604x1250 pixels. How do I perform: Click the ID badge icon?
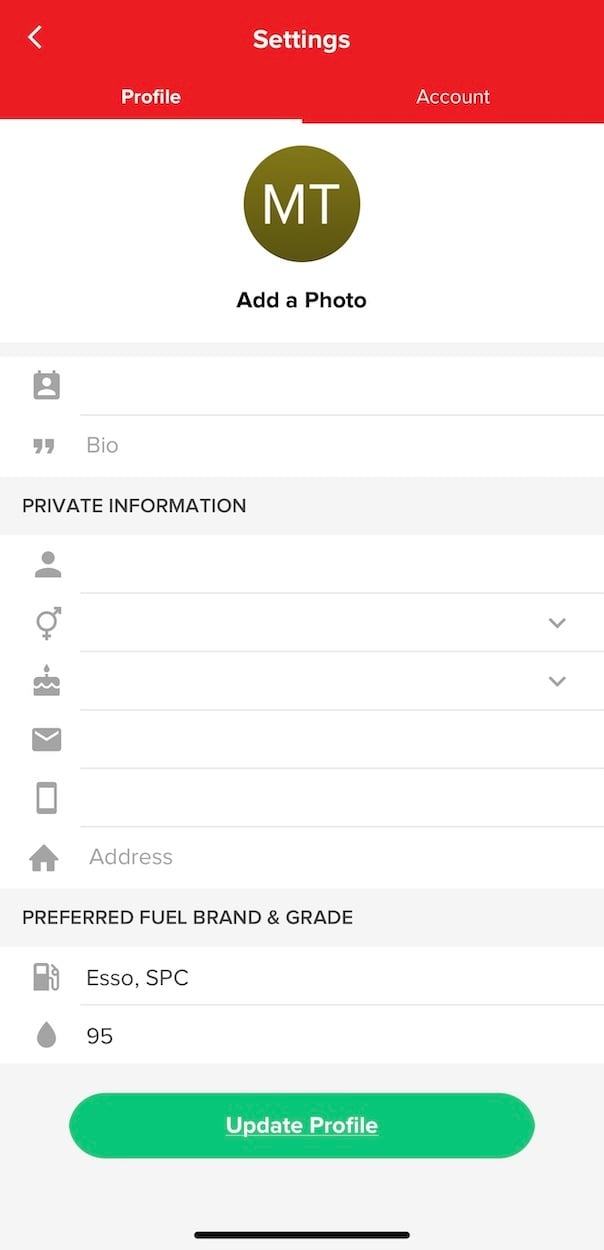pyautogui.click(x=47, y=386)
